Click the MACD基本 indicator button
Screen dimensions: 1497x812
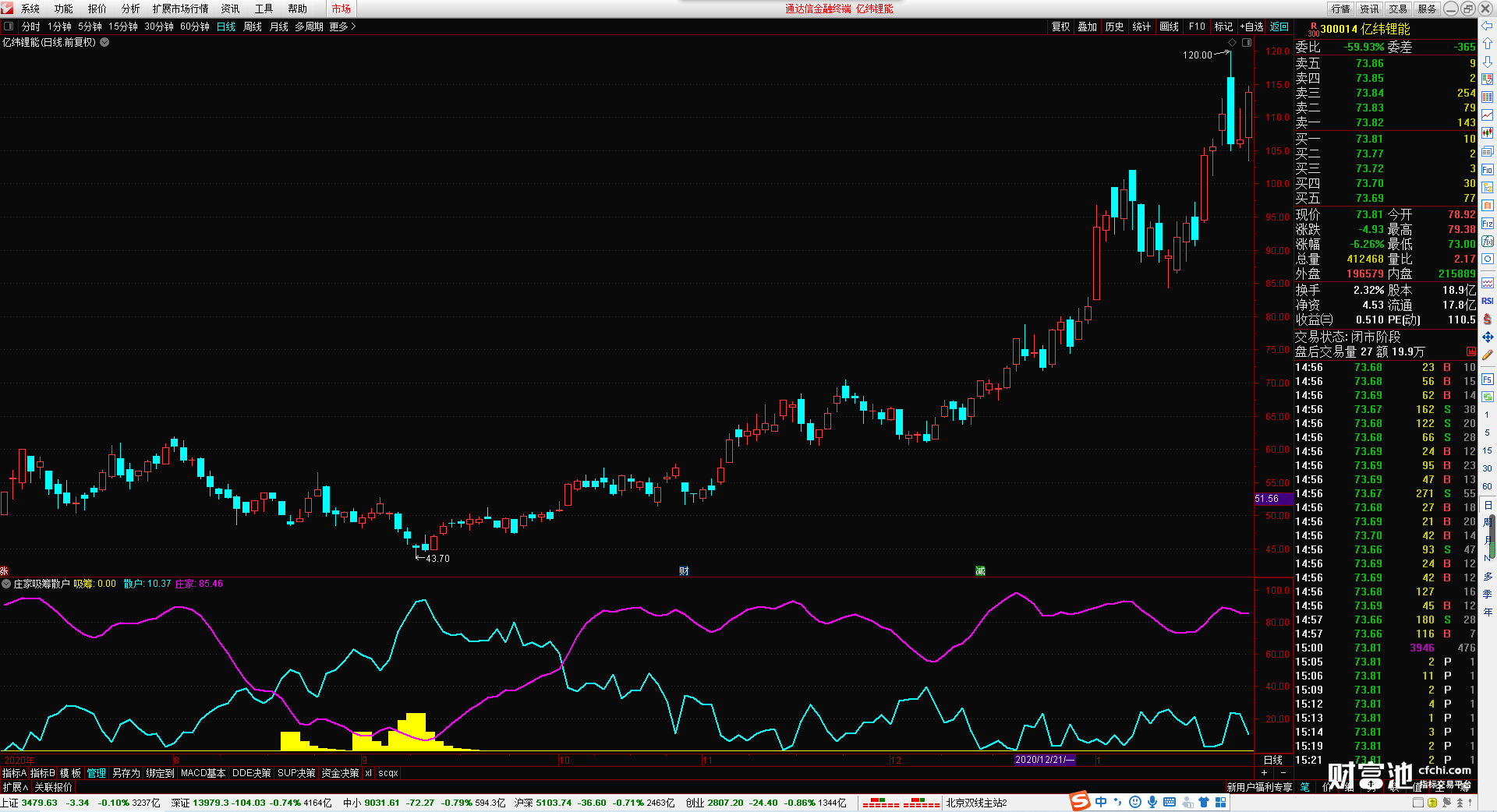(203, 773)
